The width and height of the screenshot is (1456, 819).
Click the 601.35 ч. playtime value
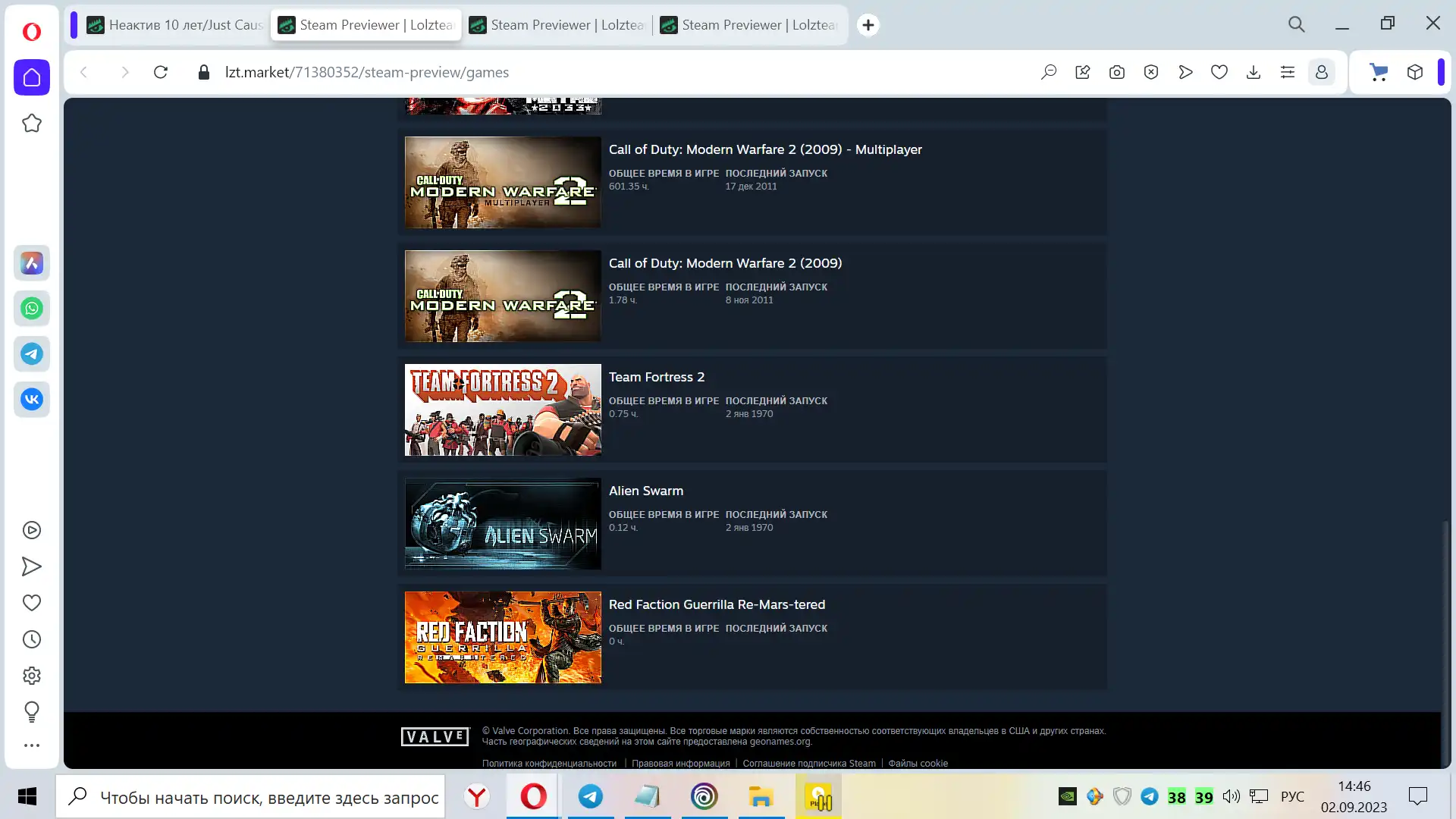coord(629,187)
